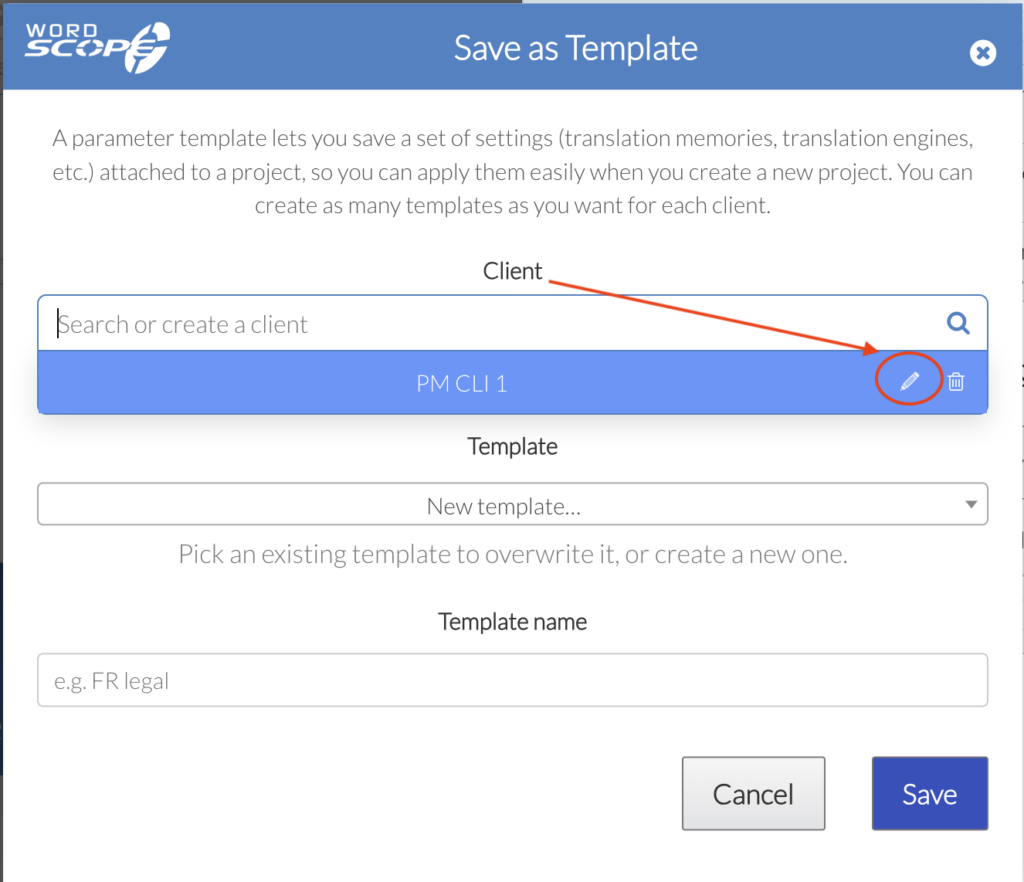The image size is (1024, 882).
Task: Open the New template… combo box
Action: point(512,504)
